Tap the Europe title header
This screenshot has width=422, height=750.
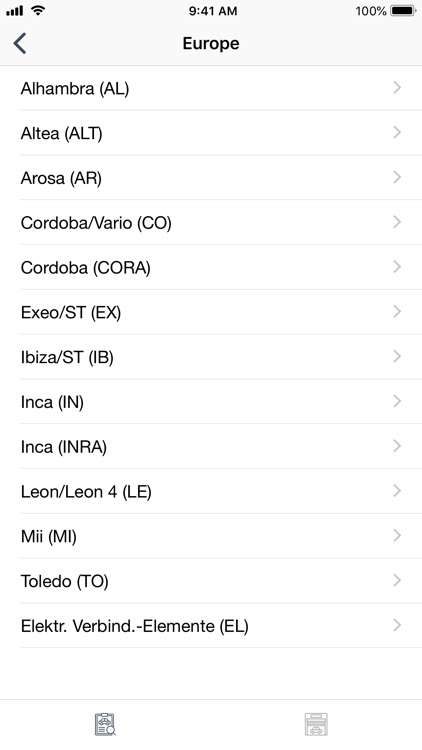[x=211, y=44]
